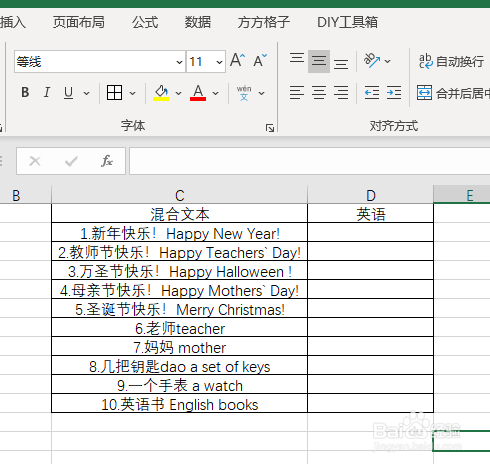The height and width of the screenshot is (464, 490).
Task: Click text orientation icon
Action: 372,61
